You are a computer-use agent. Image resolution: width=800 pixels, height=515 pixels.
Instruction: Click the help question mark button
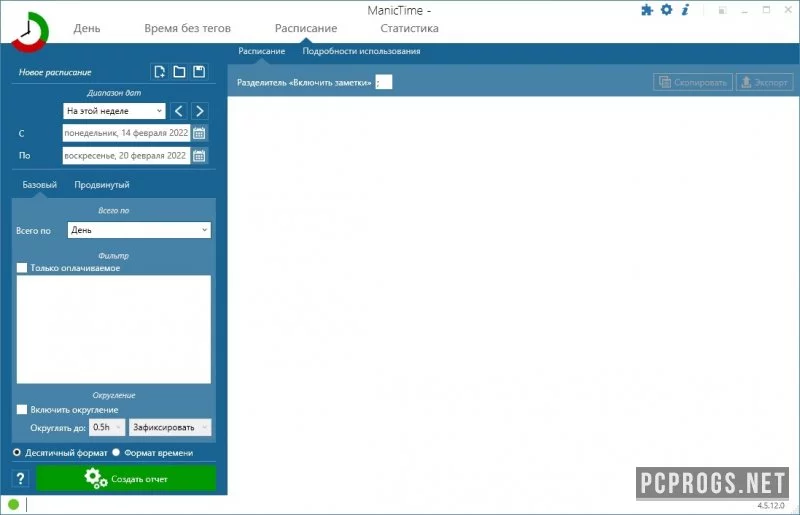20,479
